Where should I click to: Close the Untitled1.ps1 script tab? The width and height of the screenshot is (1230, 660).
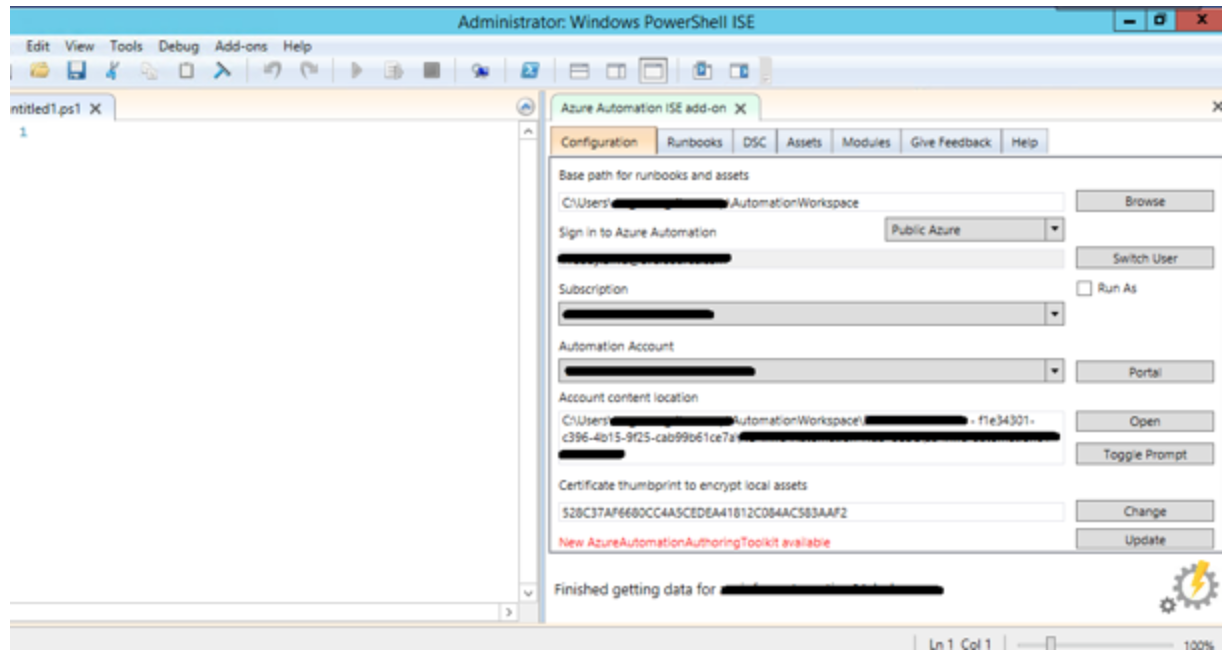click(95, 108)
